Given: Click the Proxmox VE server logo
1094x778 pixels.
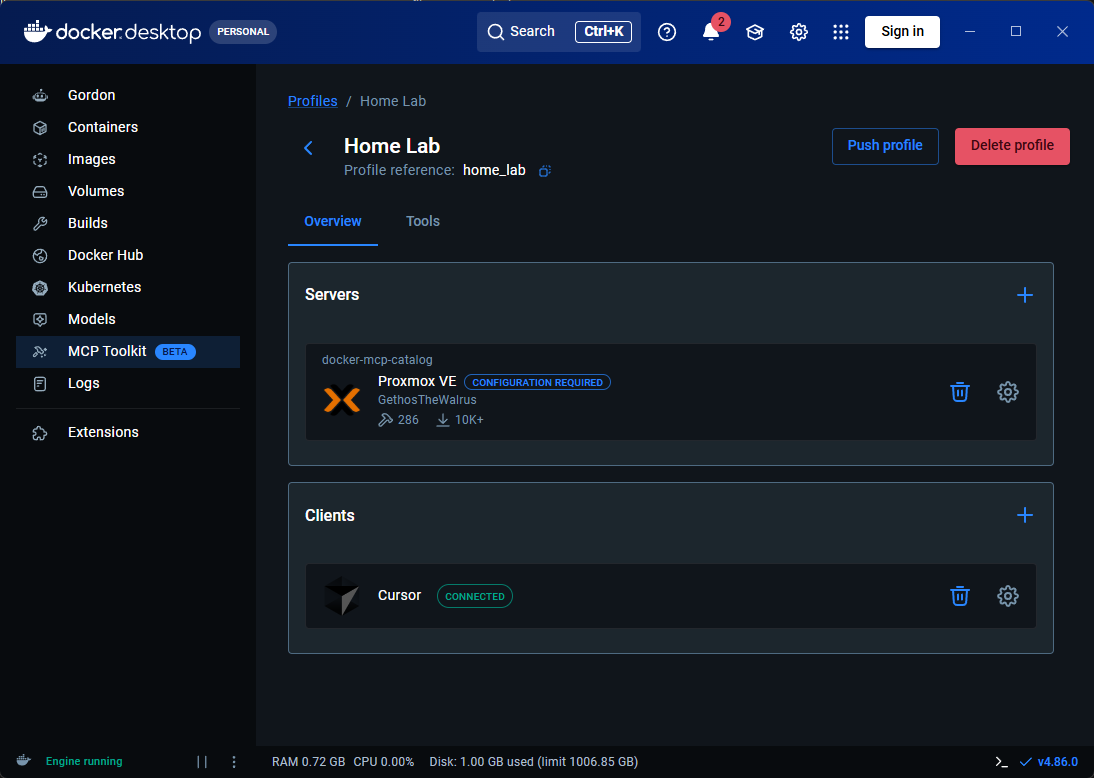Looking at the screenshot, I should 342,400.
